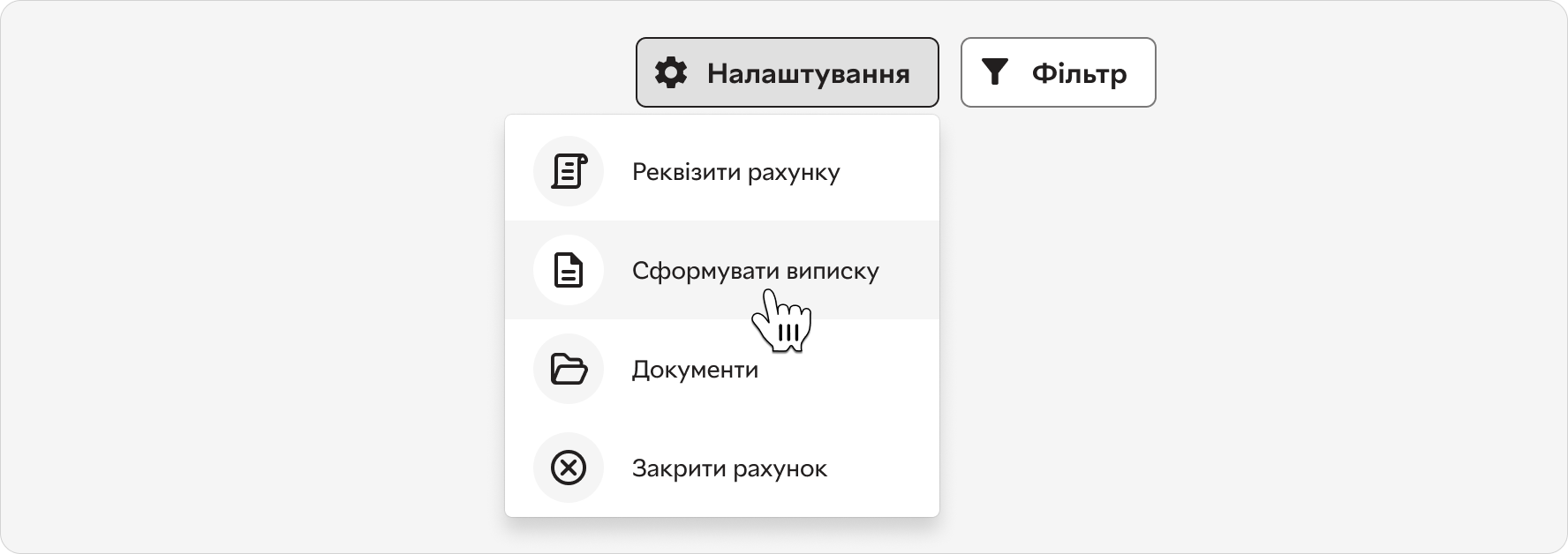Open the Фільтр button
This screenshot has height=554, width=1568.
1058,72
